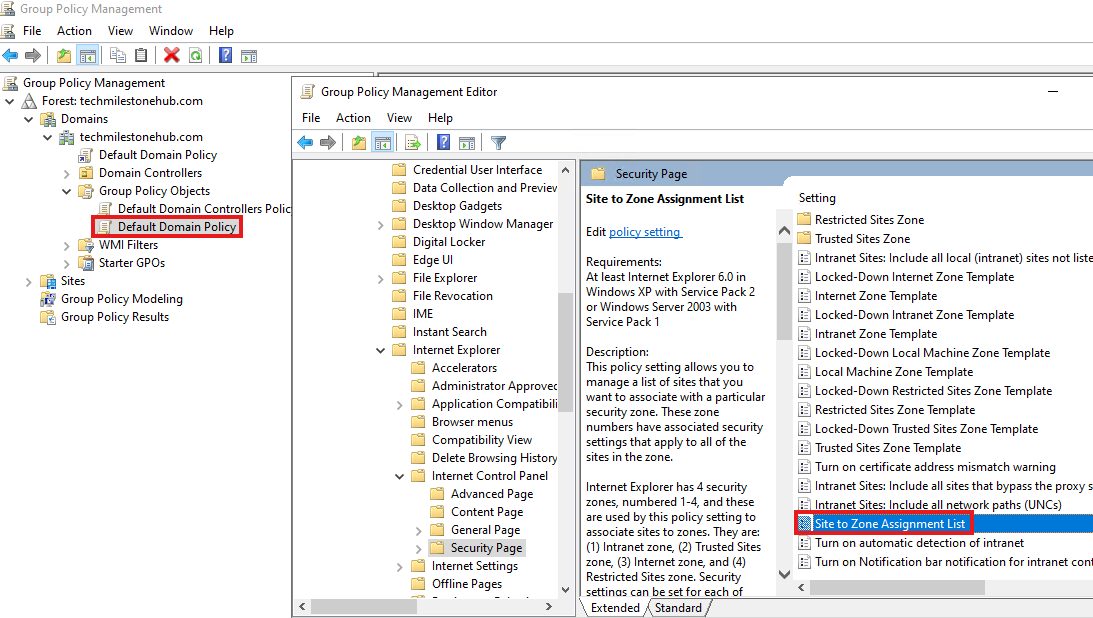Click the Back arrow in Group Policy Management Editor toolbar
Screen dimensions: 1093x618
305,143
